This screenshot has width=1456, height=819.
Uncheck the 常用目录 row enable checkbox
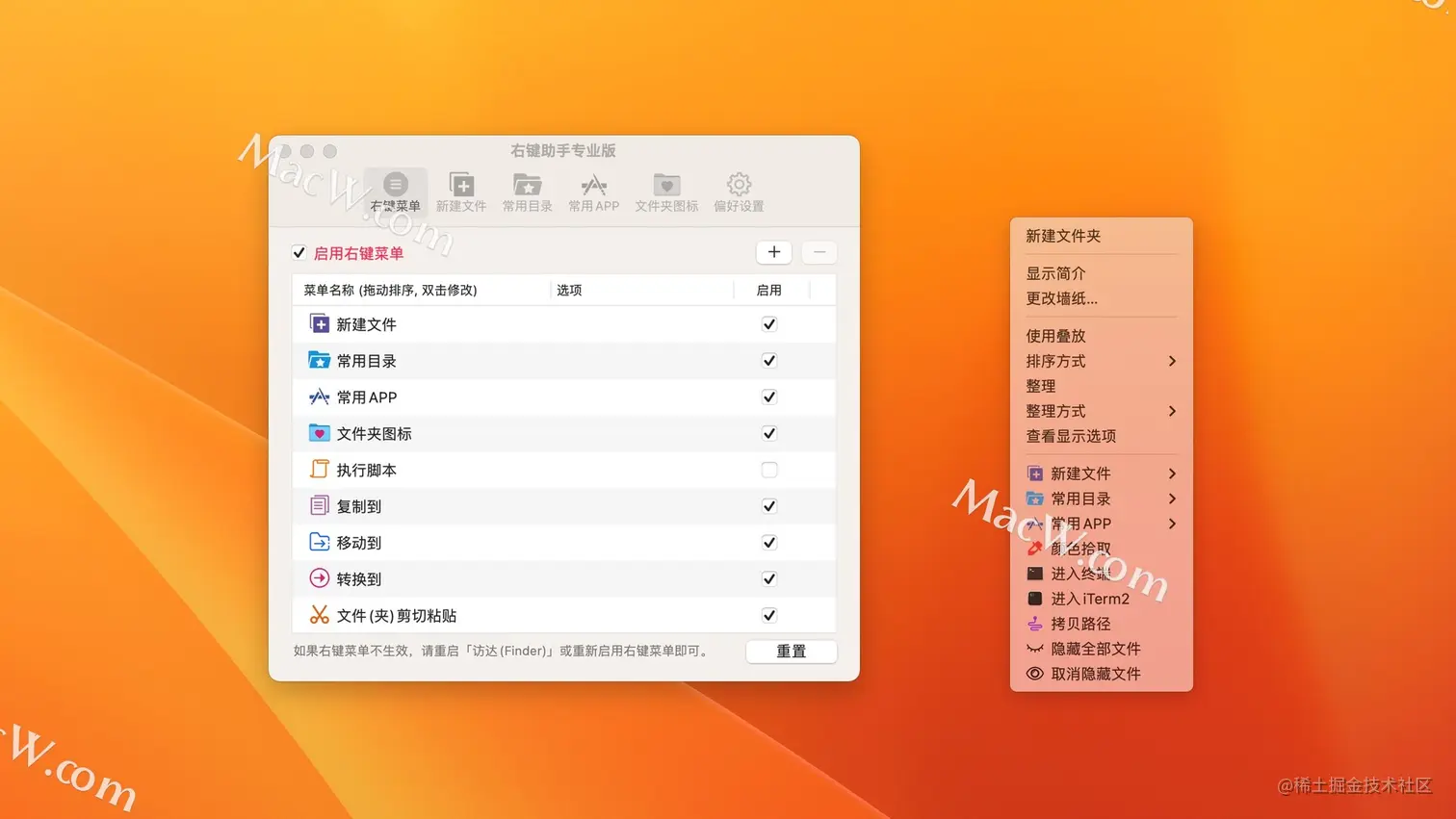768,361
